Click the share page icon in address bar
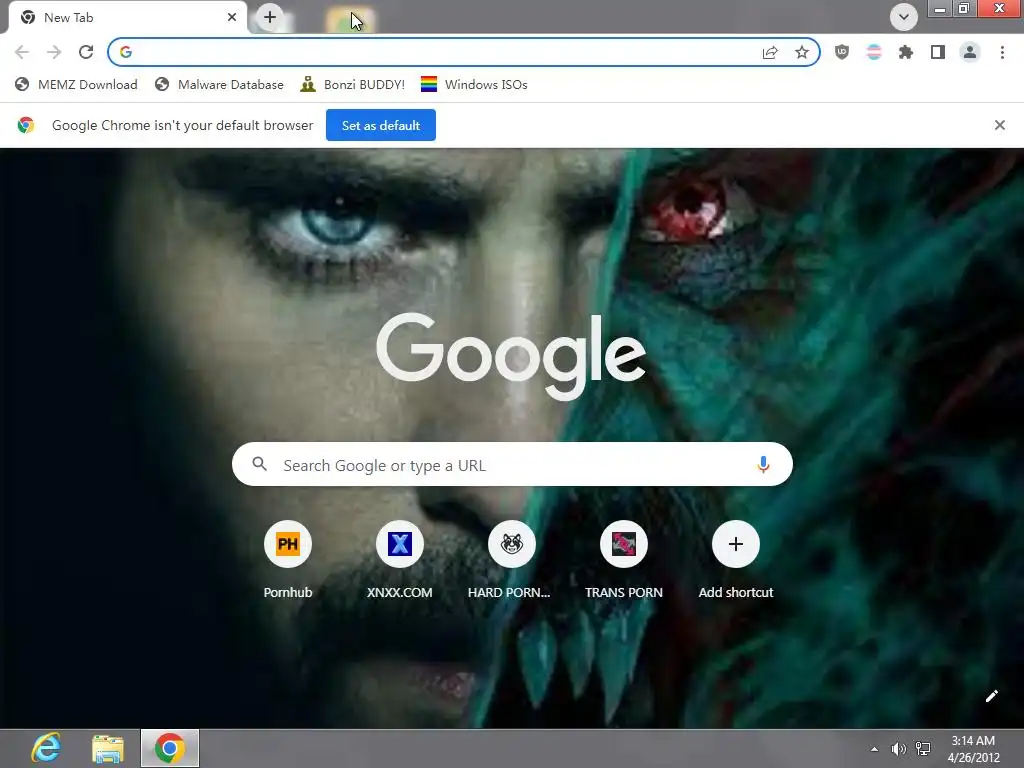Screen dimensions: 1024x768 (770, 52)
